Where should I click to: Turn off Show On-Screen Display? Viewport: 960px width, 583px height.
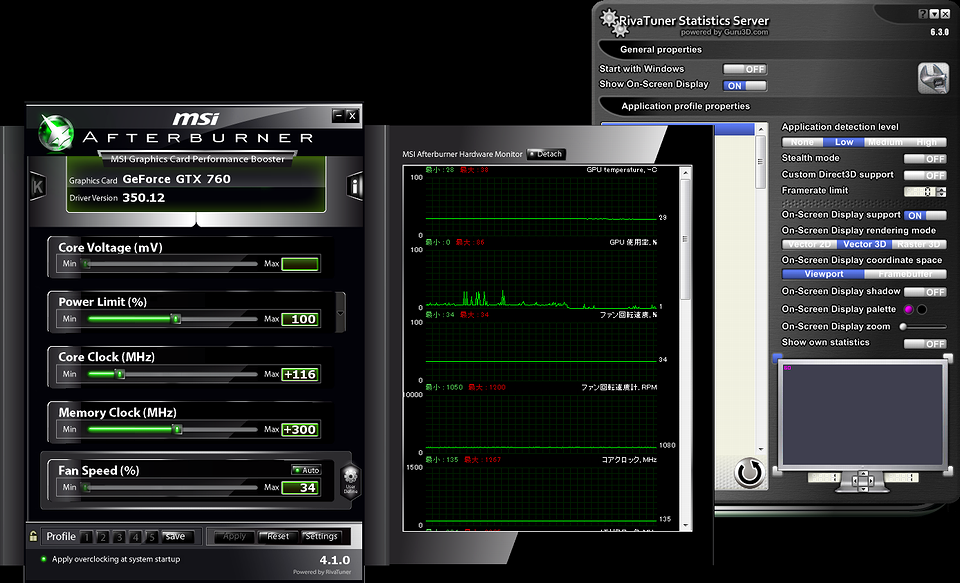744,86
